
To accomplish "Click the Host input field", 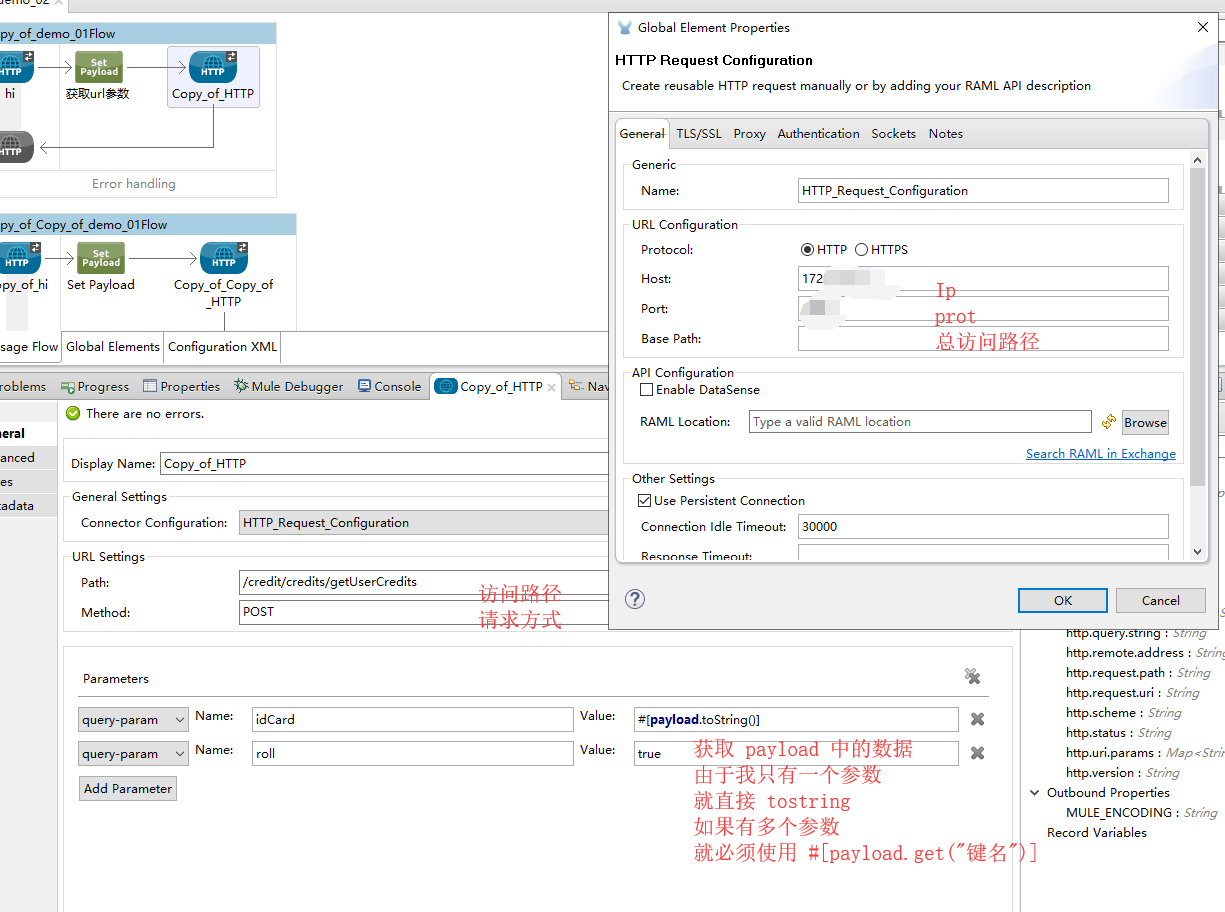I will coord(983,279).
